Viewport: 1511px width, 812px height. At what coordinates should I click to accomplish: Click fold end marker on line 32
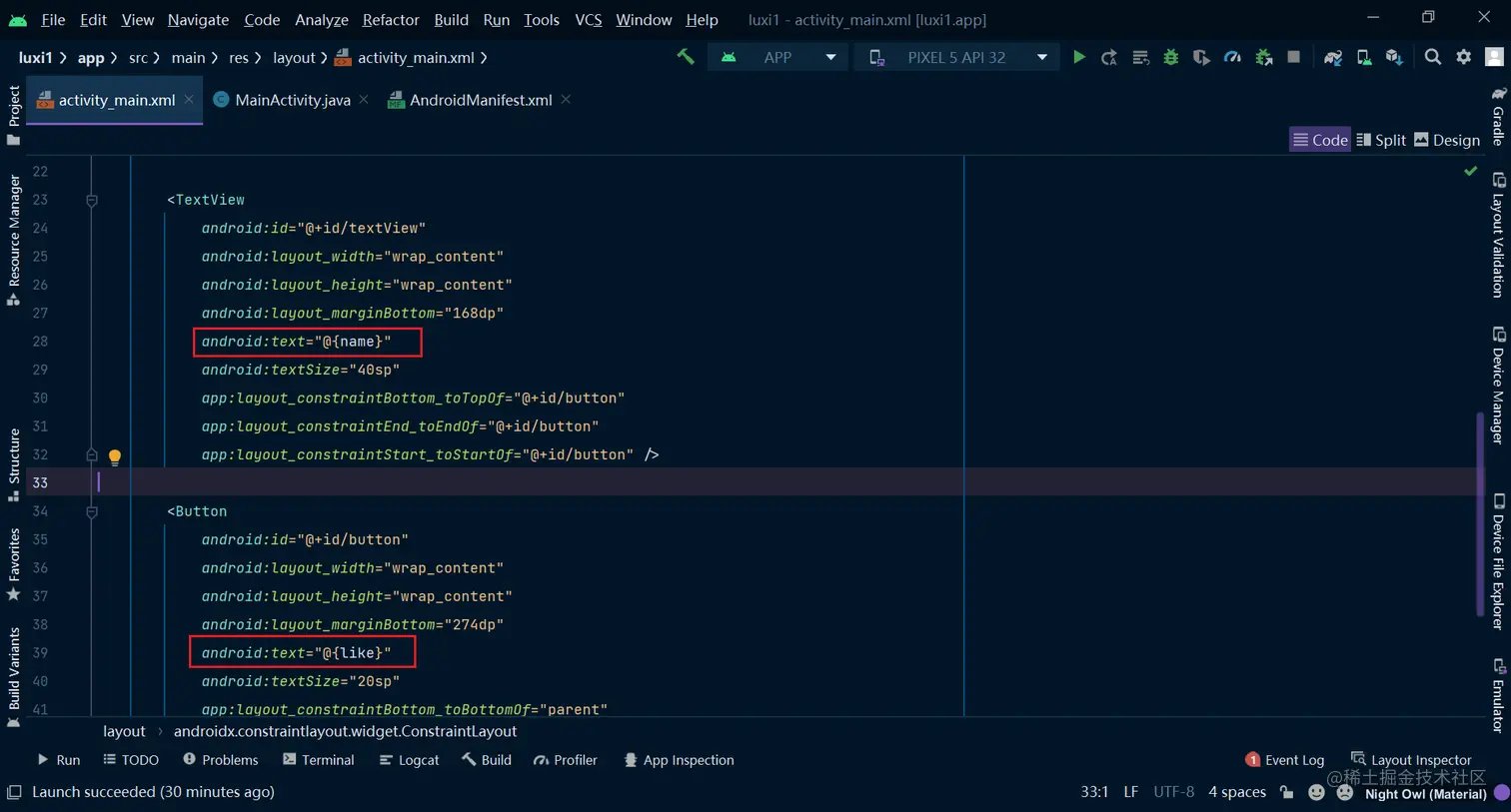[x=92, y=455]
